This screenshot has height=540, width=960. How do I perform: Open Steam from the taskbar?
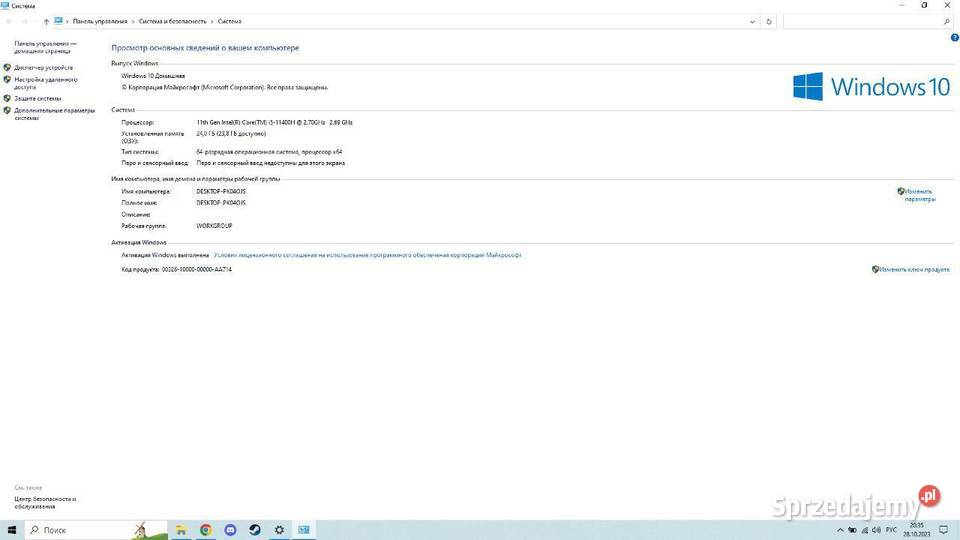point(255,530)
